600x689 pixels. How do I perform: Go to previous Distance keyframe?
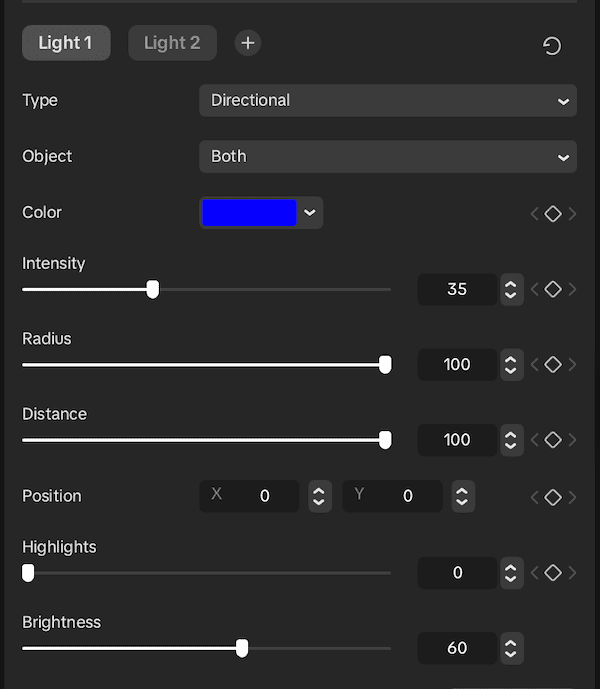[535, 440]
